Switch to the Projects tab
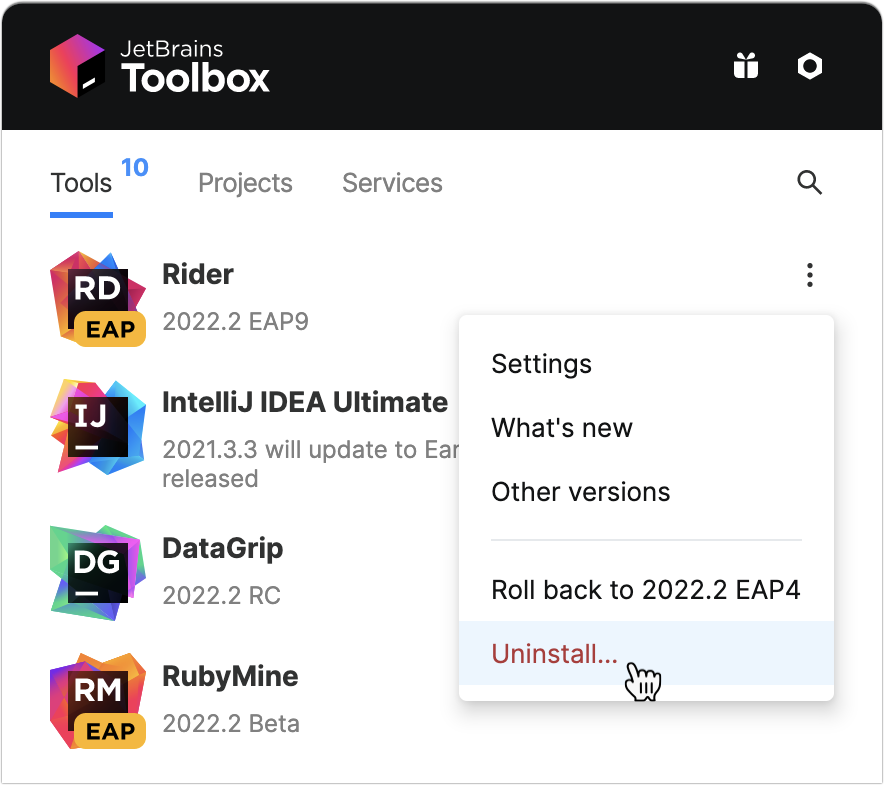Viewport: 884px width, 785px height. pyautogui.click(x=245, y=183)
